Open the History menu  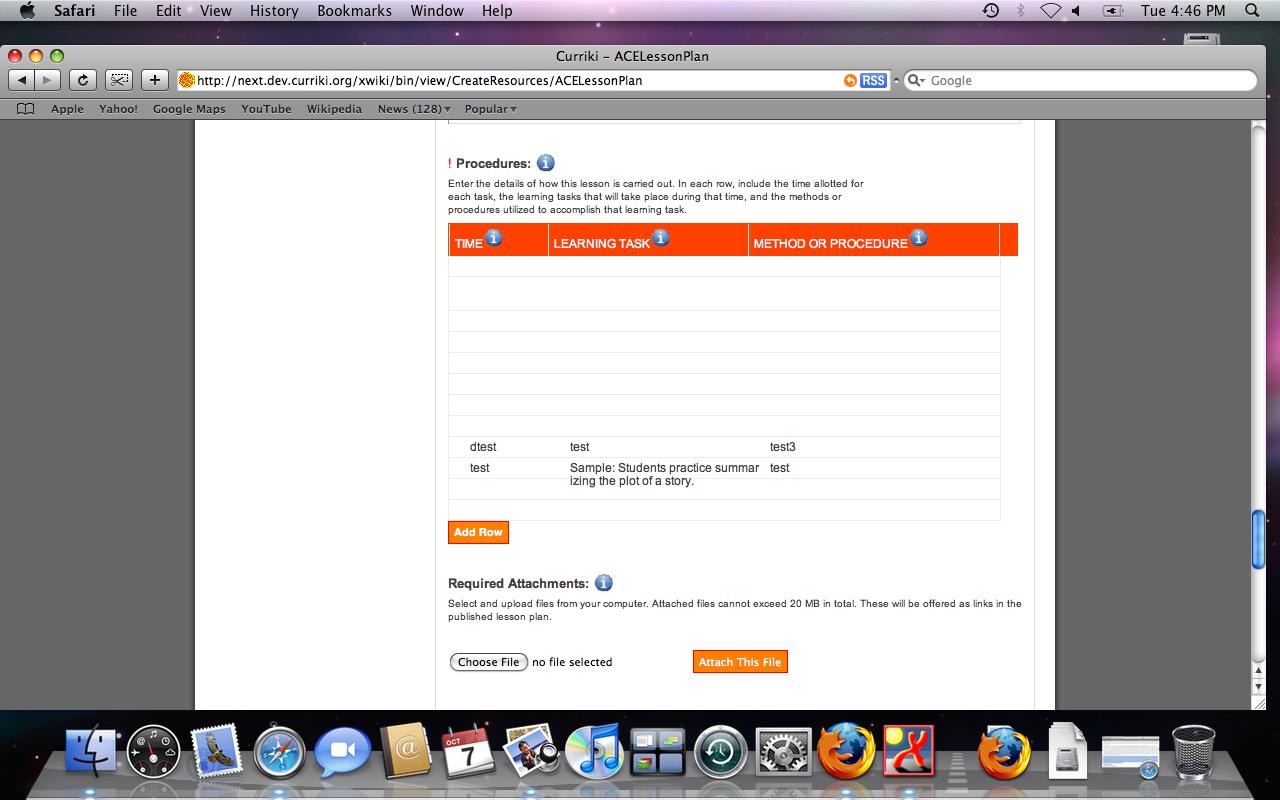(x=274, y=10)
